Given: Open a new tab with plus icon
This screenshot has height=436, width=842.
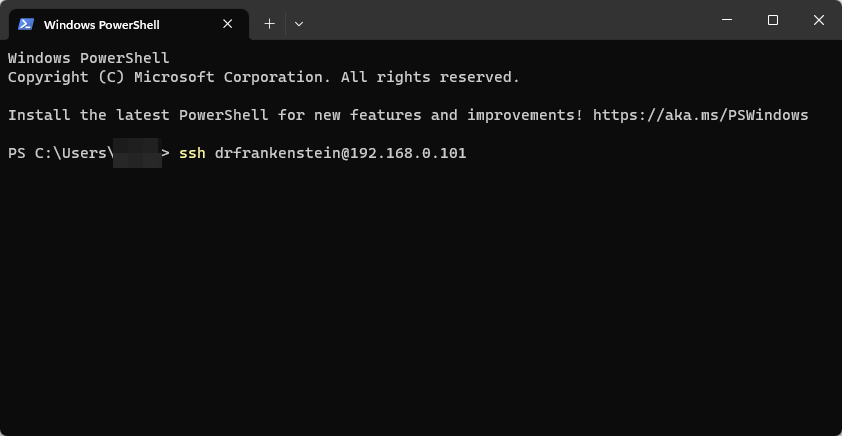Looking at the screenshot, I should coord(270,24).
